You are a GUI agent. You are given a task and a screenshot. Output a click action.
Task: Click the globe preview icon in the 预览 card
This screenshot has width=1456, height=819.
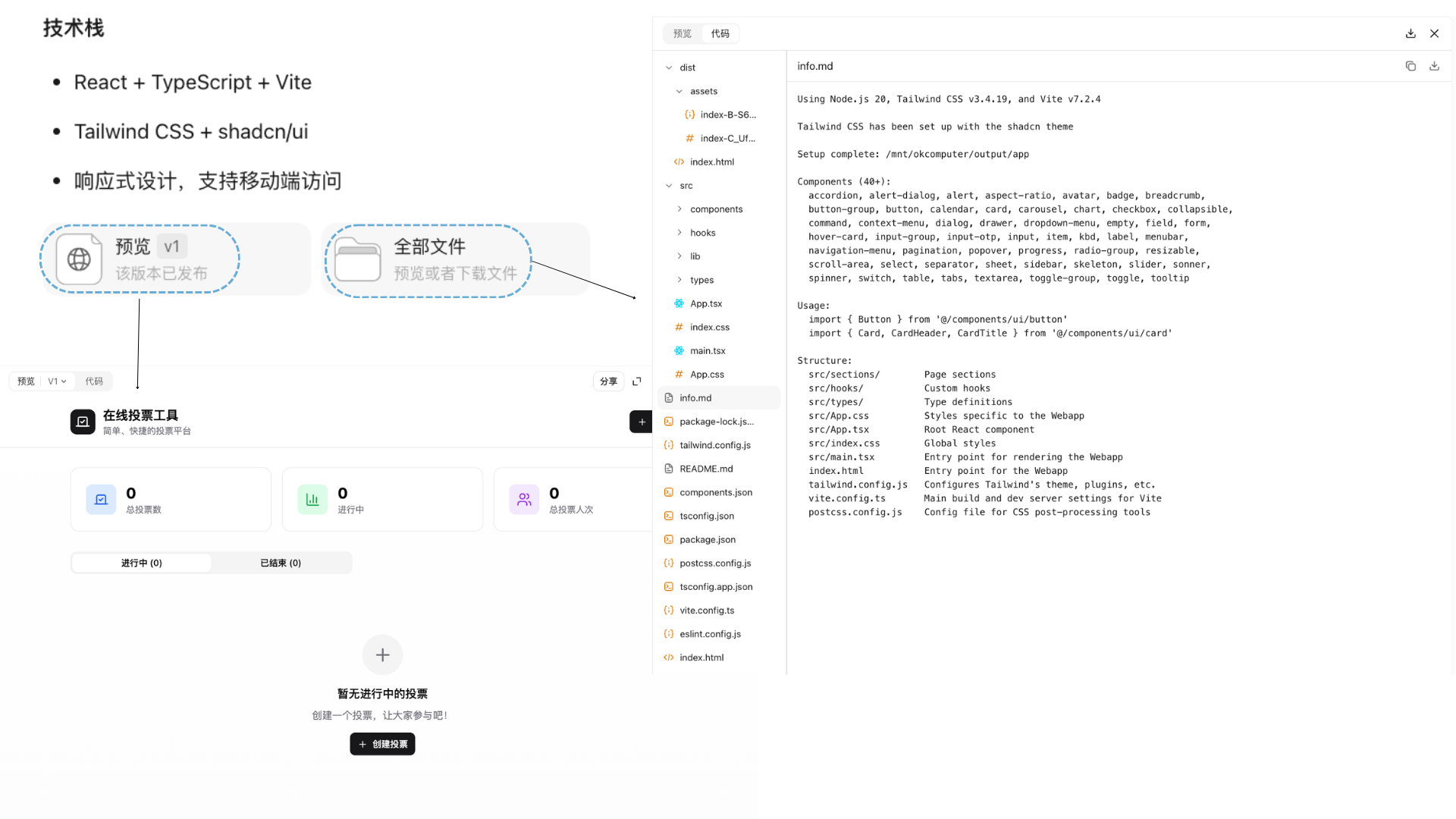pos(79,259)
